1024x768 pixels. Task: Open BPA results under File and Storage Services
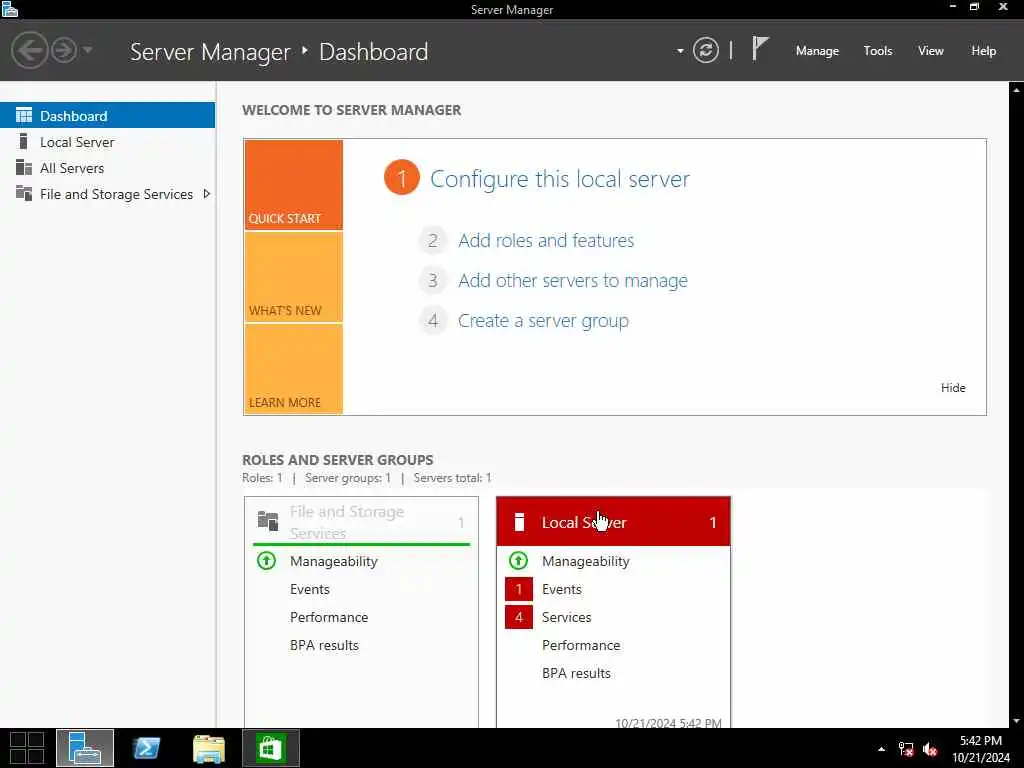point(325,645)
